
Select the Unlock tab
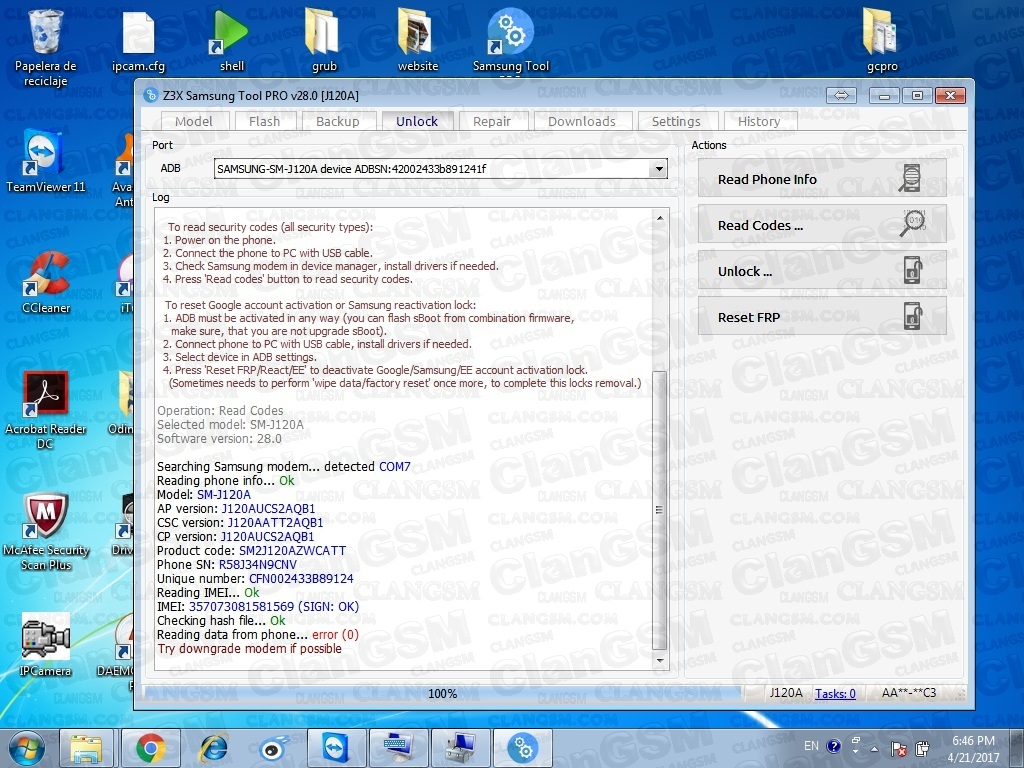[417, 121]
